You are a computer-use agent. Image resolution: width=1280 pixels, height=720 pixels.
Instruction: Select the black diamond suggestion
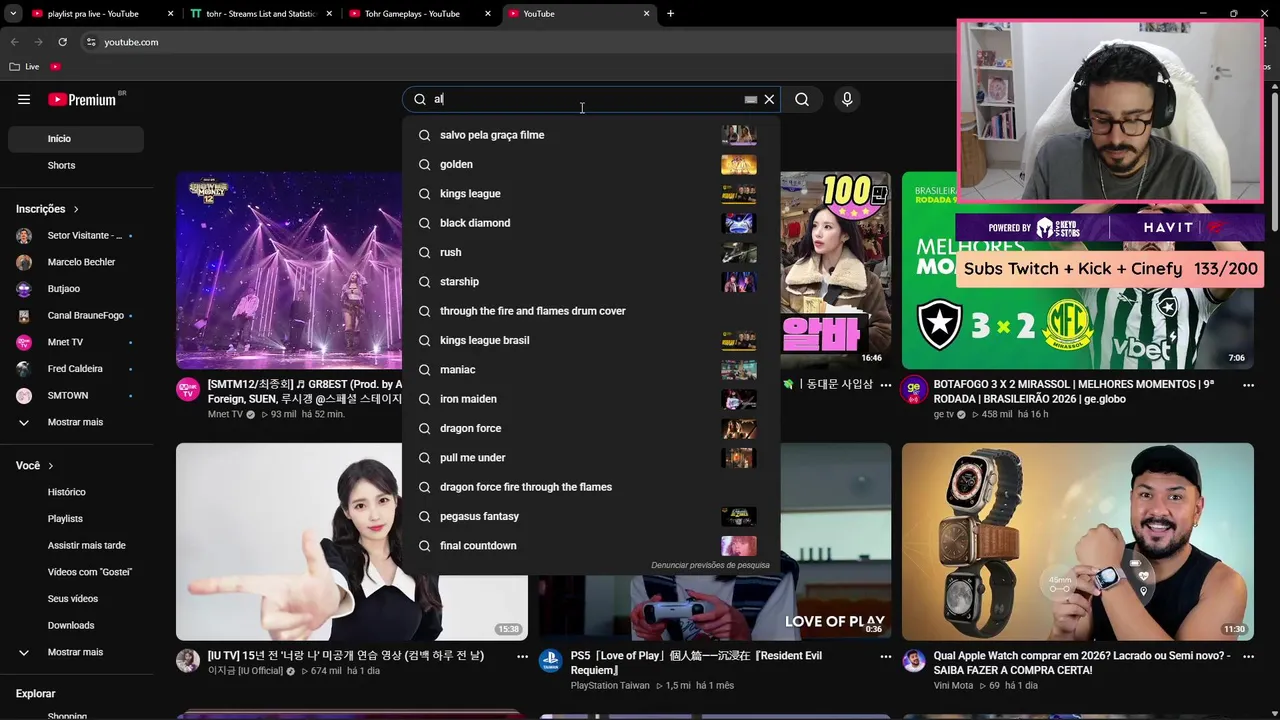pyautogui.click(x=591, y=223)
